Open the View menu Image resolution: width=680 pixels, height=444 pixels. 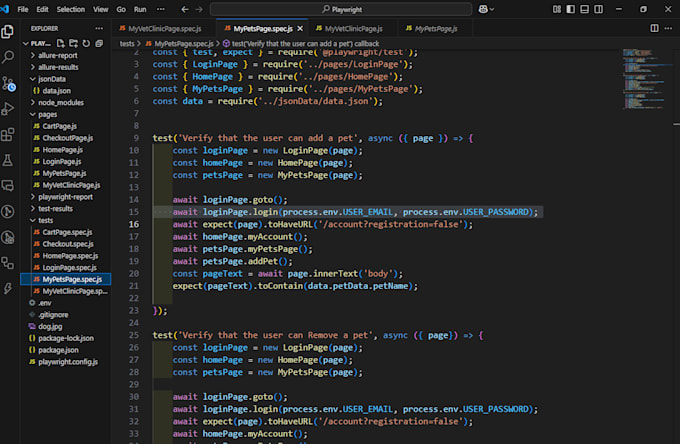click(101, 9)
